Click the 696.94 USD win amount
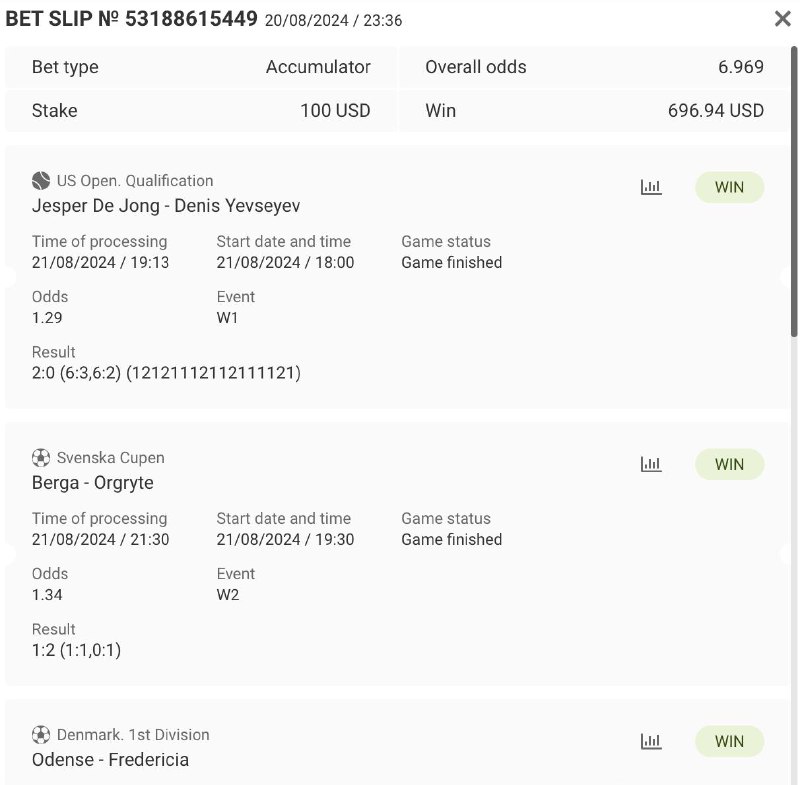Screen dimensions: 800x785 [x=715, y=111]
